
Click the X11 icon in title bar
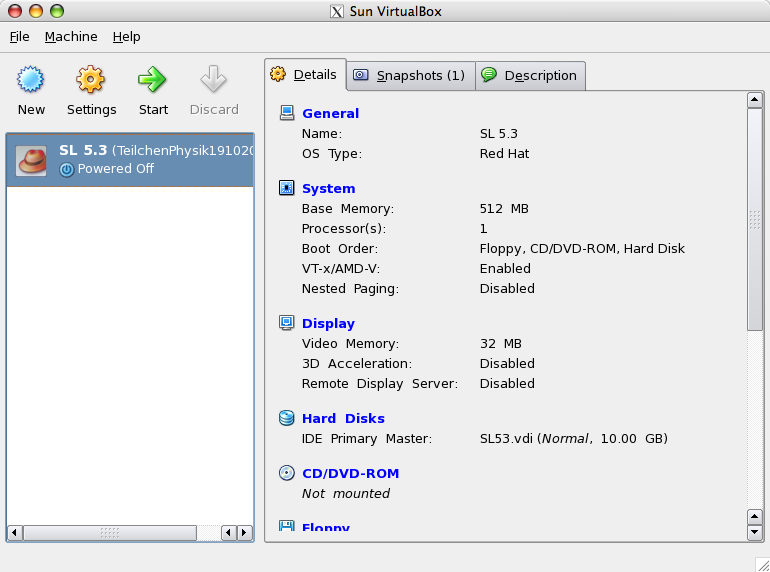click(337, 11)
